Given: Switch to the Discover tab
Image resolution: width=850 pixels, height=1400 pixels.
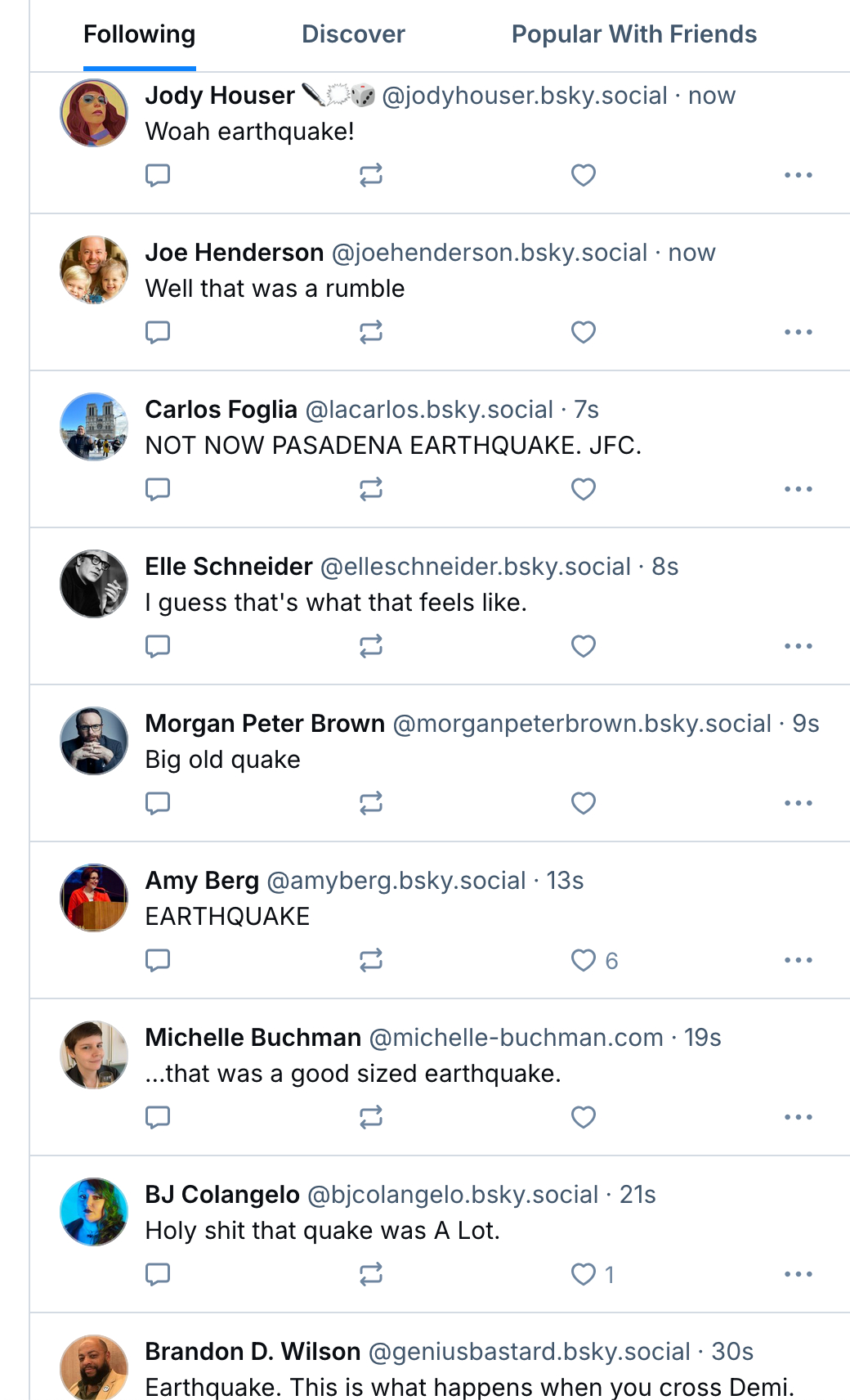Looking at the screenshot, I should pyautogui.click(x=353, y=34).
